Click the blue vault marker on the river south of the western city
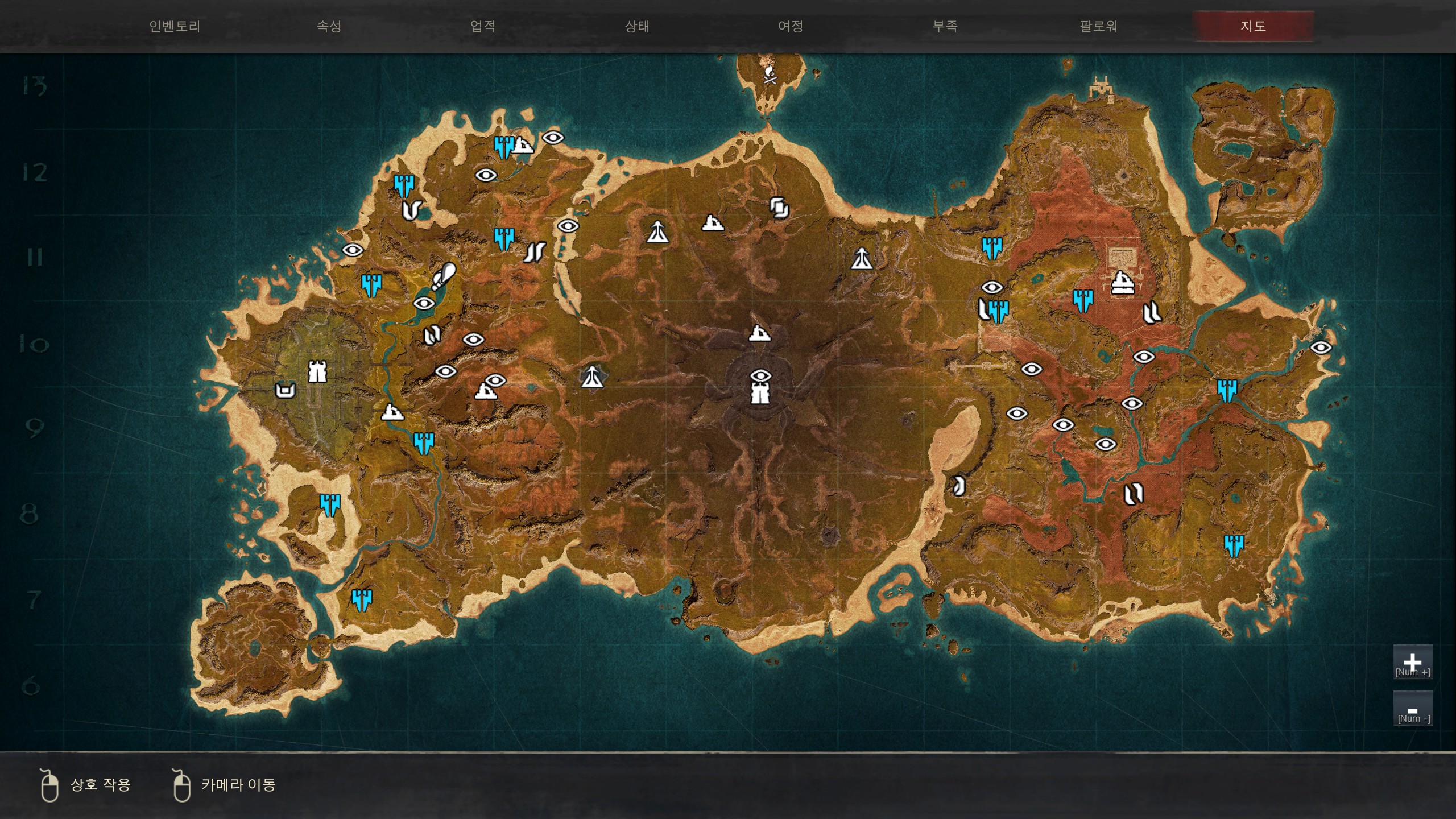The height and width of the screenshot is (819, 1456). pyautogui.click(x=424, y=442)
